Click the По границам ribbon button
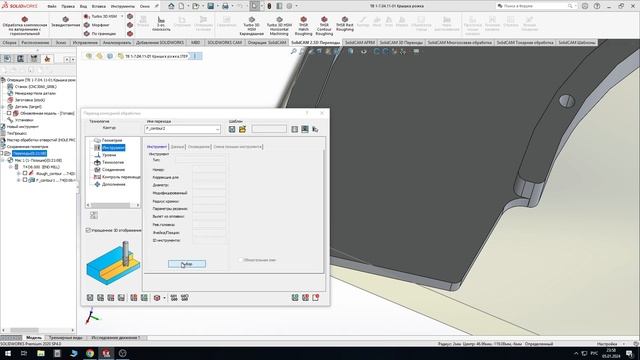 click(100, 33)
